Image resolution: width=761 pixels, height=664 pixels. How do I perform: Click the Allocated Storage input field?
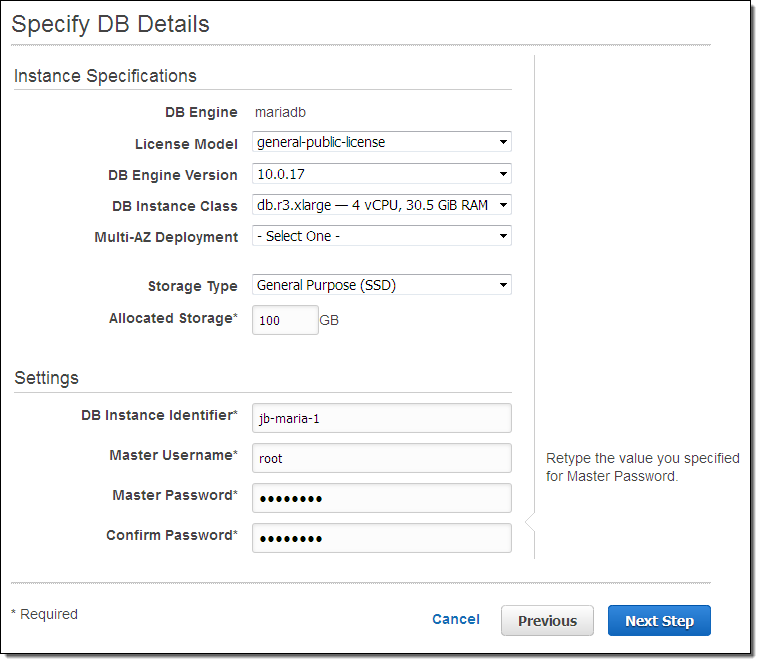(284, 320)
